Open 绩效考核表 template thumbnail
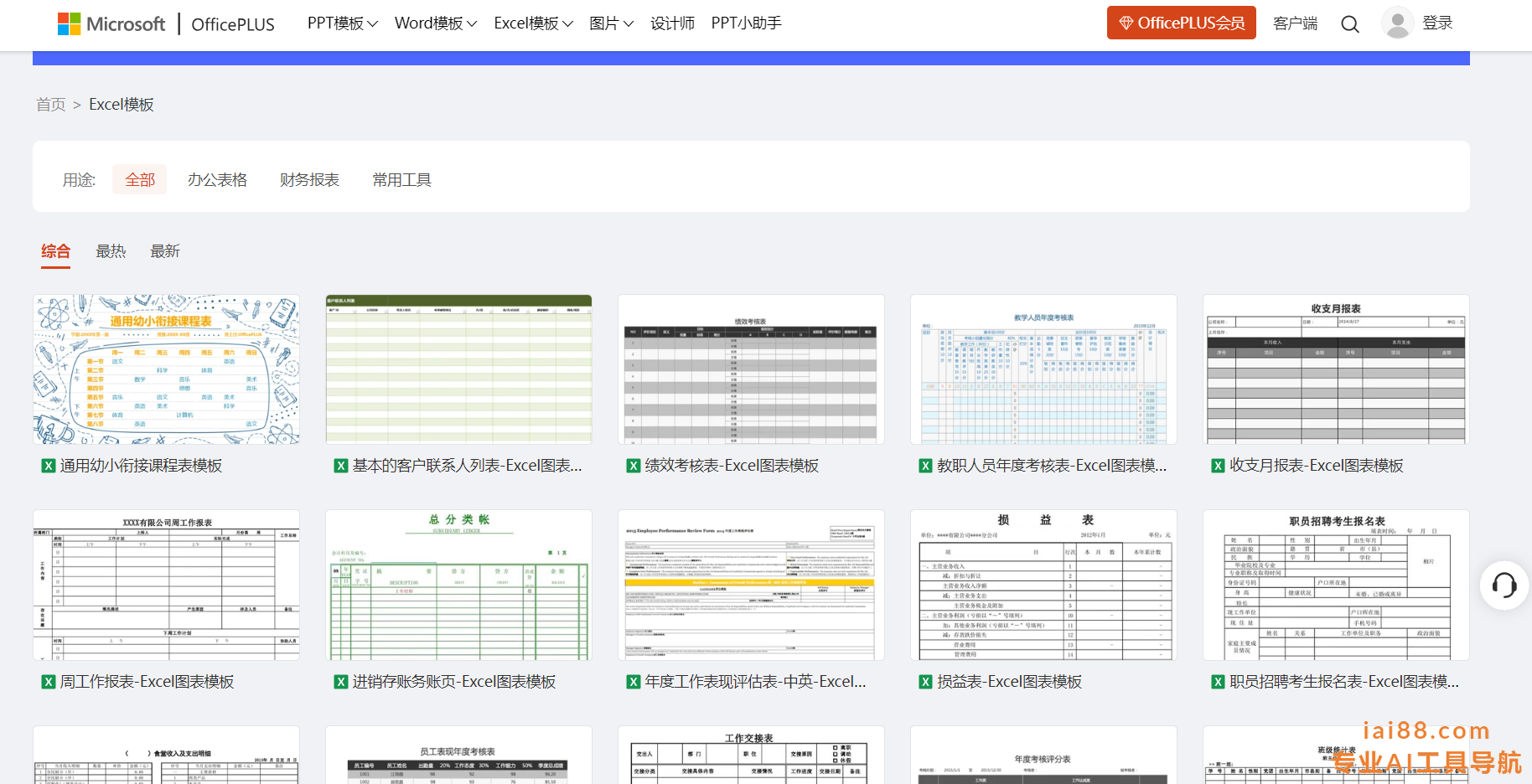 pos(751,369)
